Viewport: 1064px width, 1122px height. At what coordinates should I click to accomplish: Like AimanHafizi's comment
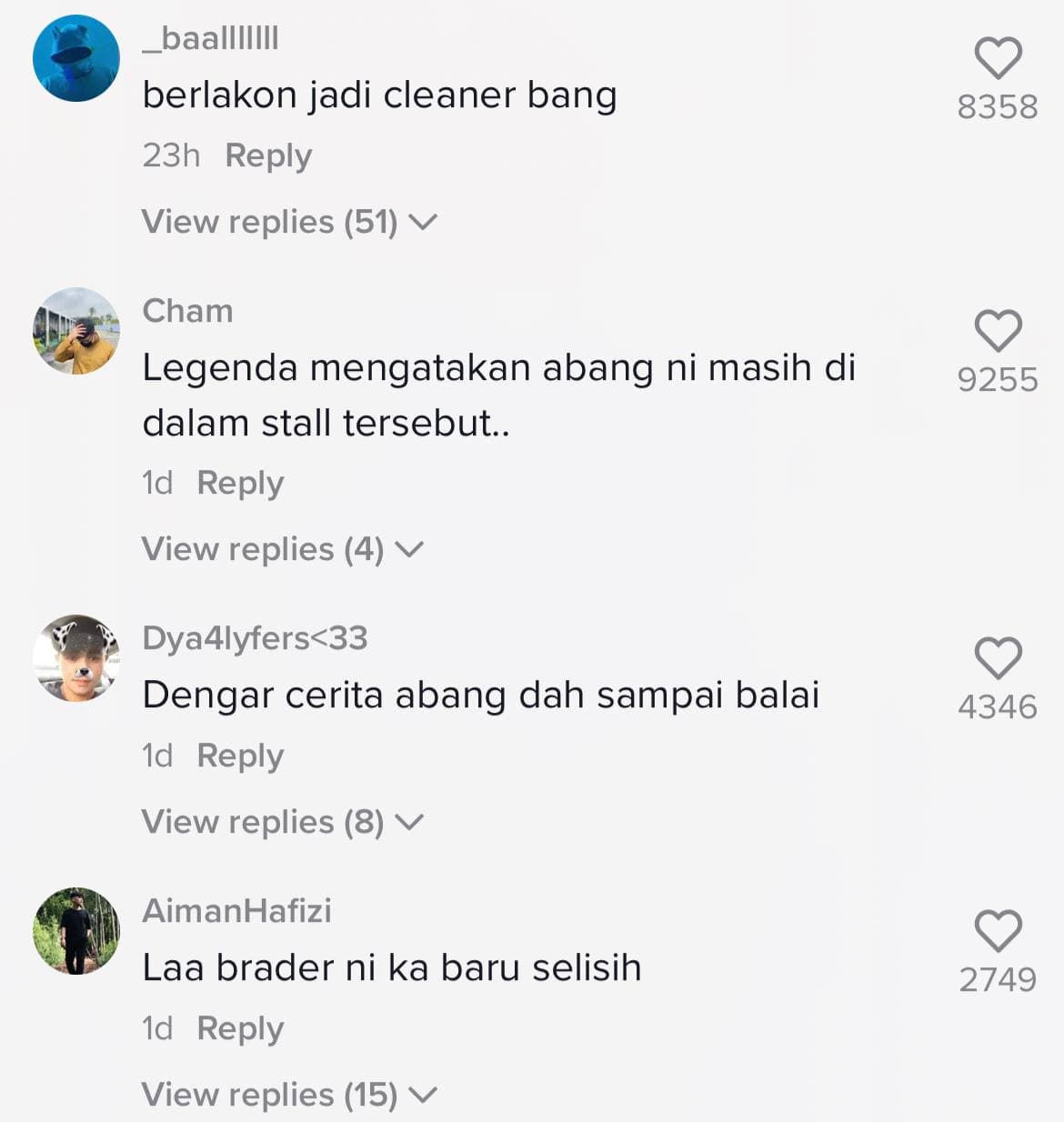pyautogui.click(x=998, y=931)
